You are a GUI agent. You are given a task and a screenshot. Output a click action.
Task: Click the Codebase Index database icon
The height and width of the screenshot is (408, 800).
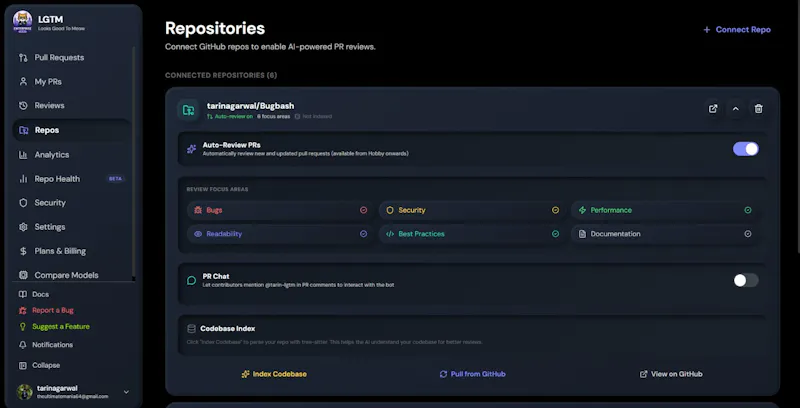(191, 329)
